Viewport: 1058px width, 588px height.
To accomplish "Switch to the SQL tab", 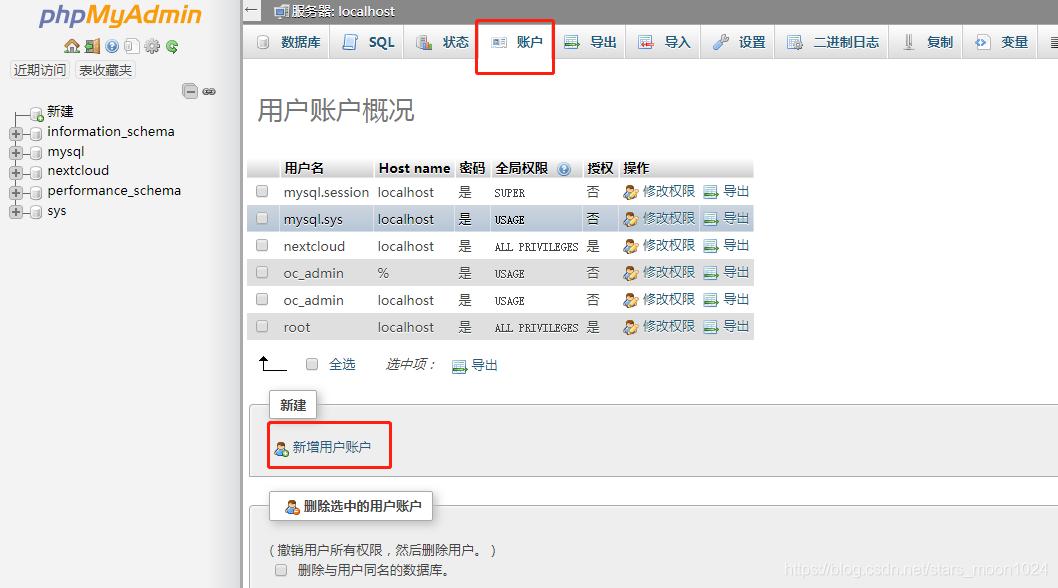I will pos(366,42).
